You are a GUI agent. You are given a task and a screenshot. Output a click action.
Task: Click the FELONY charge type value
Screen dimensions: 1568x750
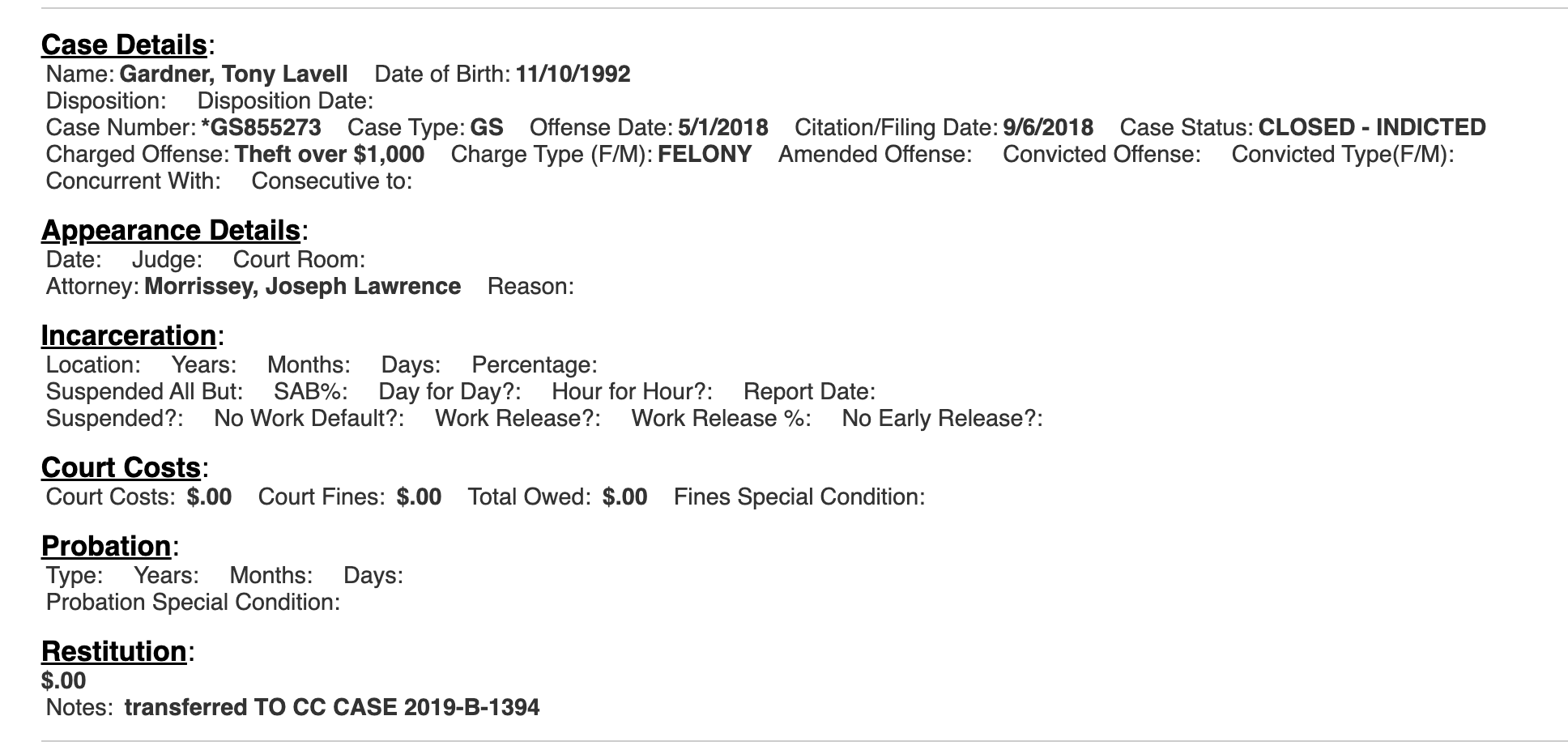[x=705, y=155]
